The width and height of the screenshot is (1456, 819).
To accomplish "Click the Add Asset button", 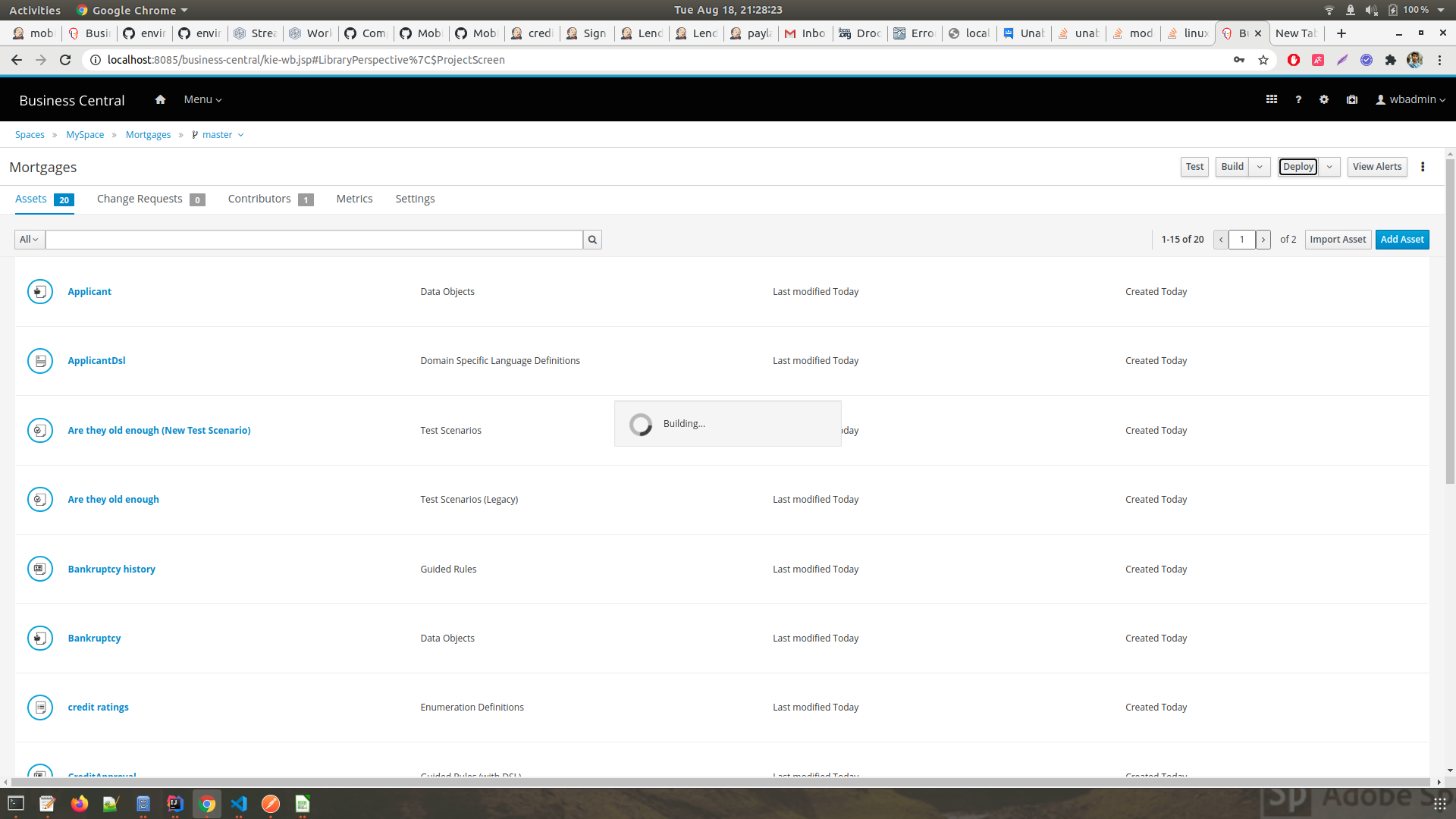I will coord(1402,240).
